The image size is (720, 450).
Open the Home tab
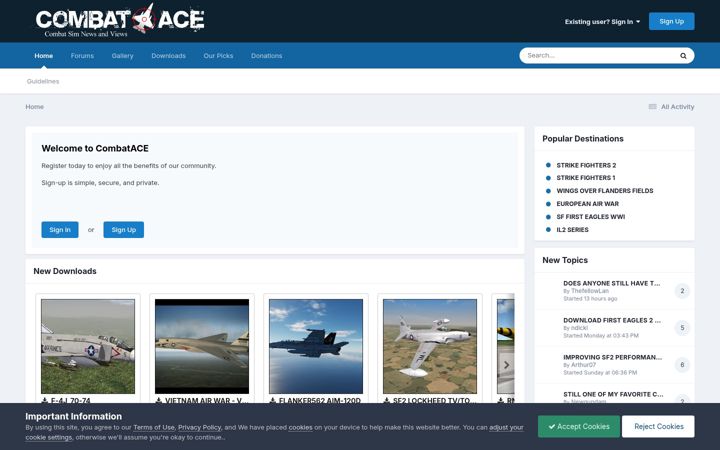click(44, 56)
